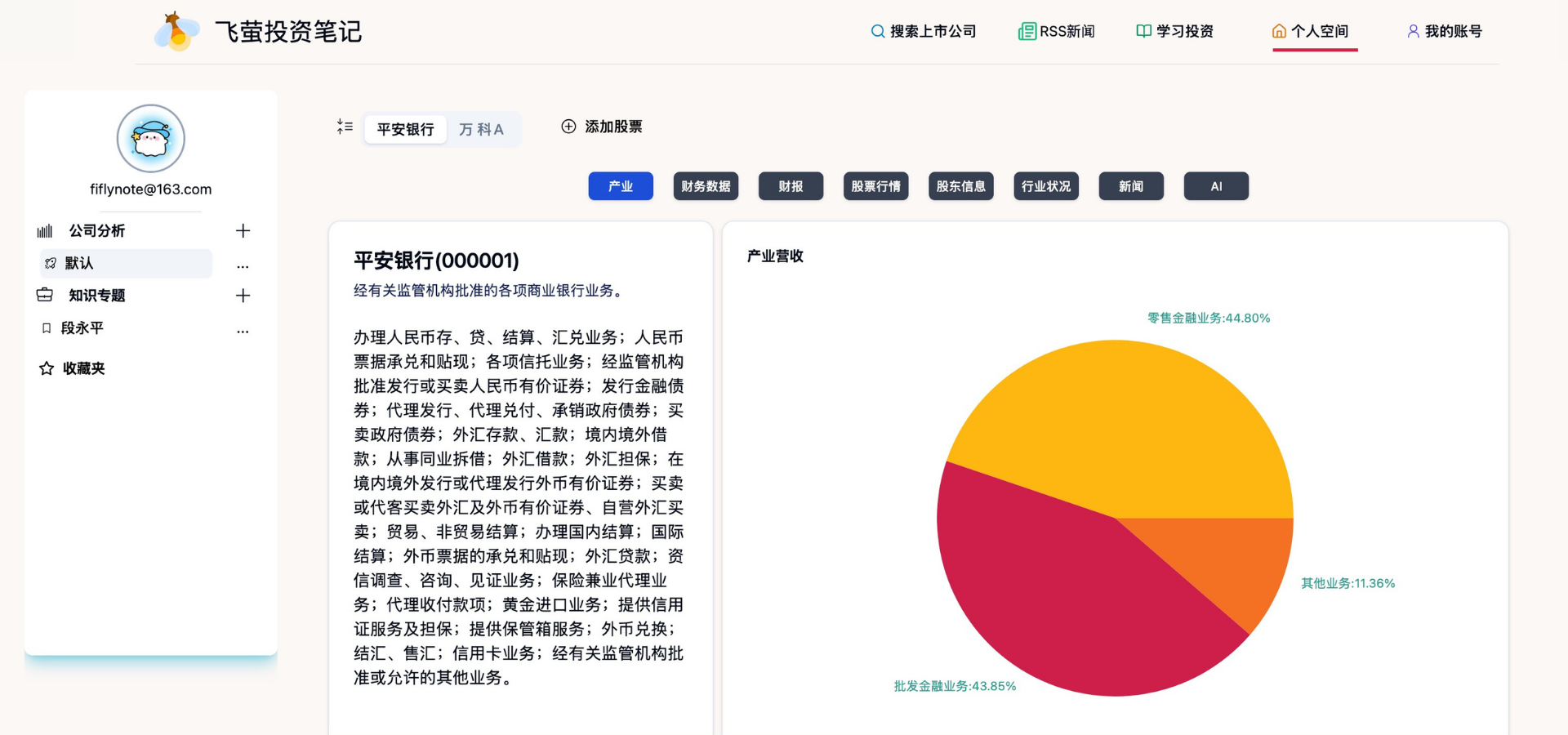Screen dimensions: 1568x735
Task: Click the plus beside 公司分析
Action: pyautogui.click(x=243, y=231)
